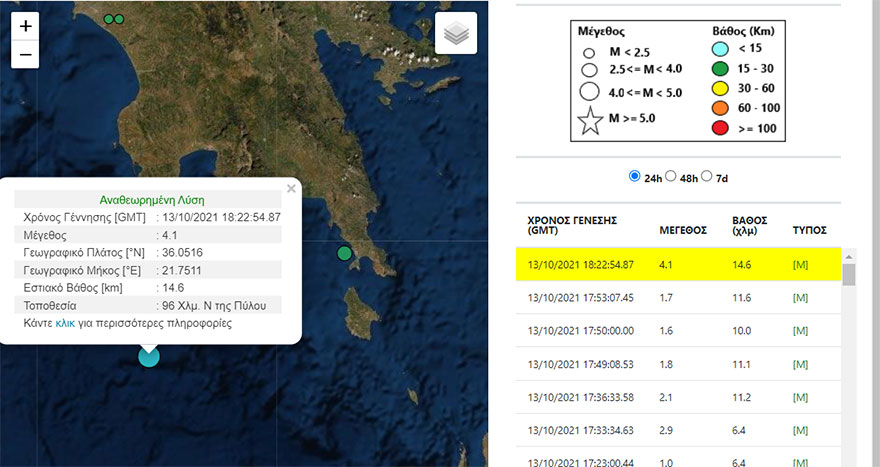
Task: Select the 48h time range
Action: 671,176
